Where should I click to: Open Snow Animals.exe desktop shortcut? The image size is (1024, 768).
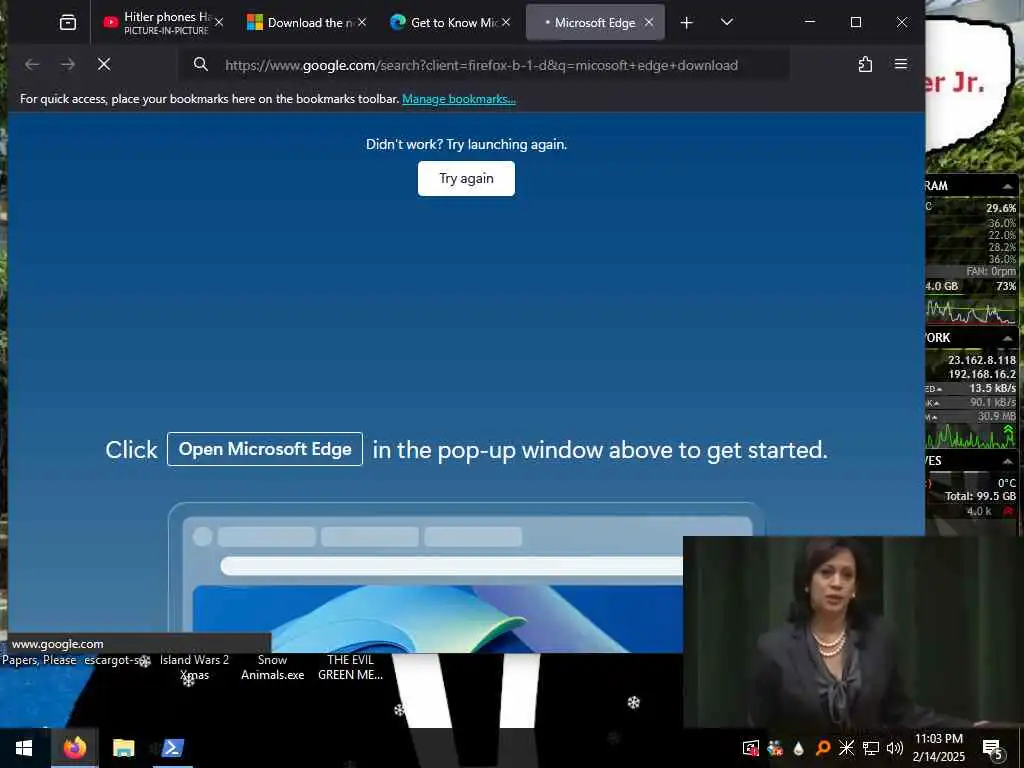coord(272,667)
